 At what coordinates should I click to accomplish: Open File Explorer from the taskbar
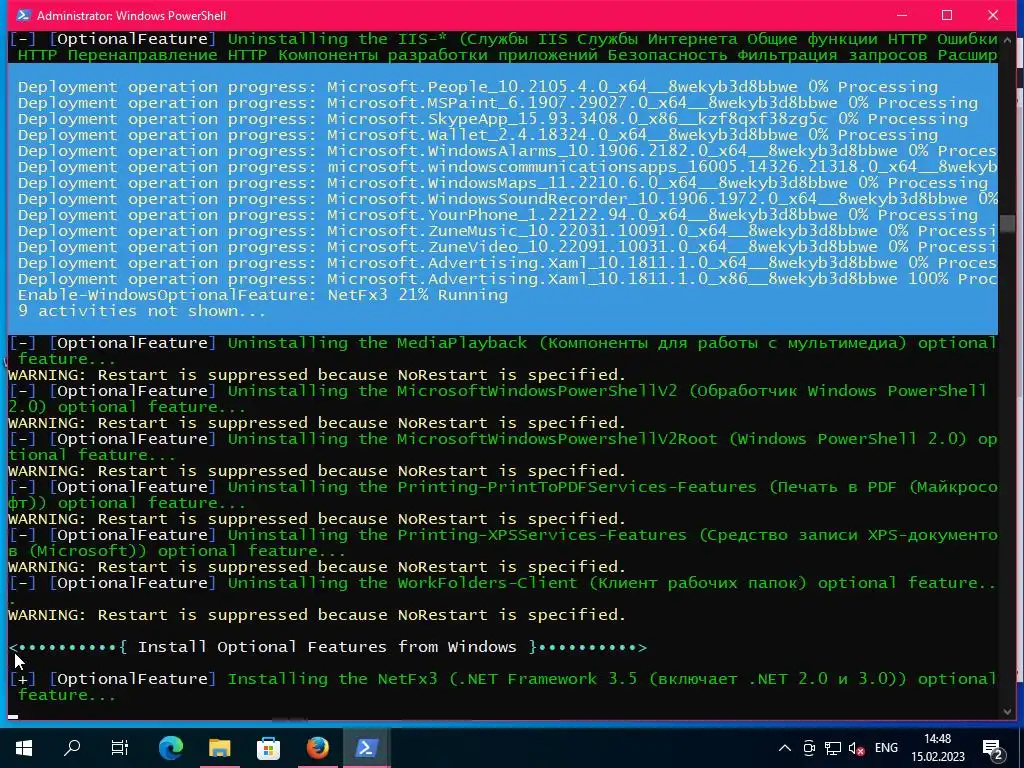coord(219,748)
